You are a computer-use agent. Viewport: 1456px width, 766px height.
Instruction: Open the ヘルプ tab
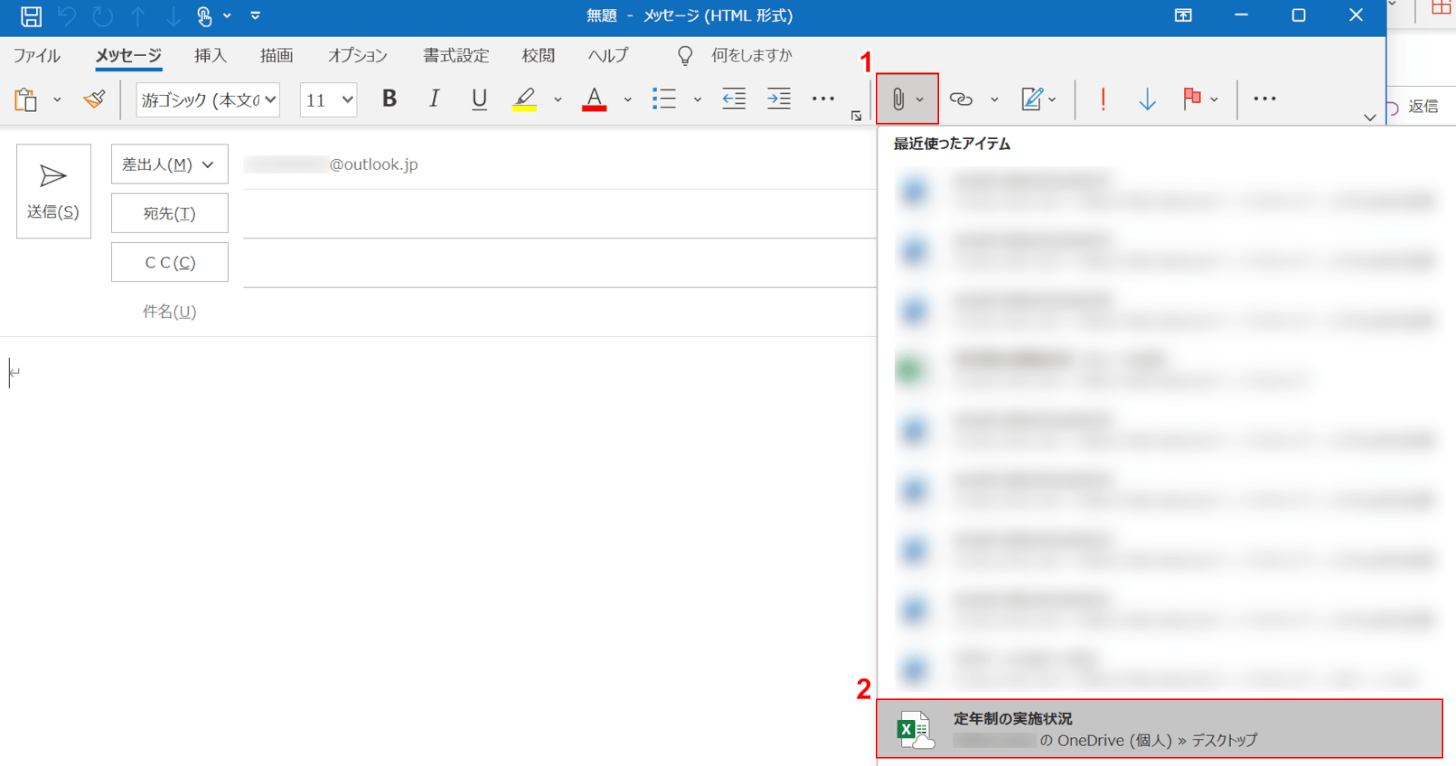point(608,55)
